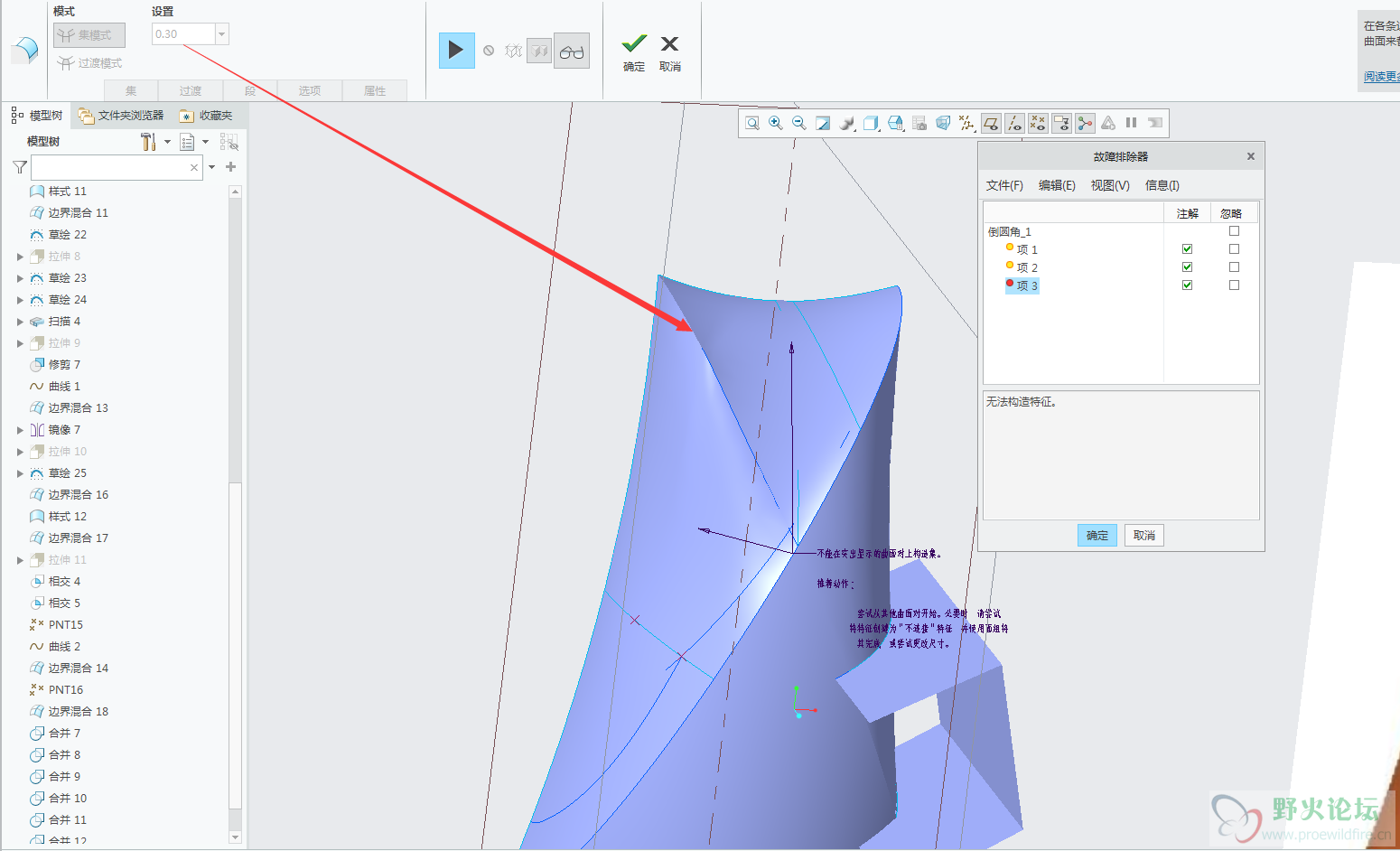This screenshot has height=851, width=1400.
Task: Clear the model tree search box
Action: [193, 168]
